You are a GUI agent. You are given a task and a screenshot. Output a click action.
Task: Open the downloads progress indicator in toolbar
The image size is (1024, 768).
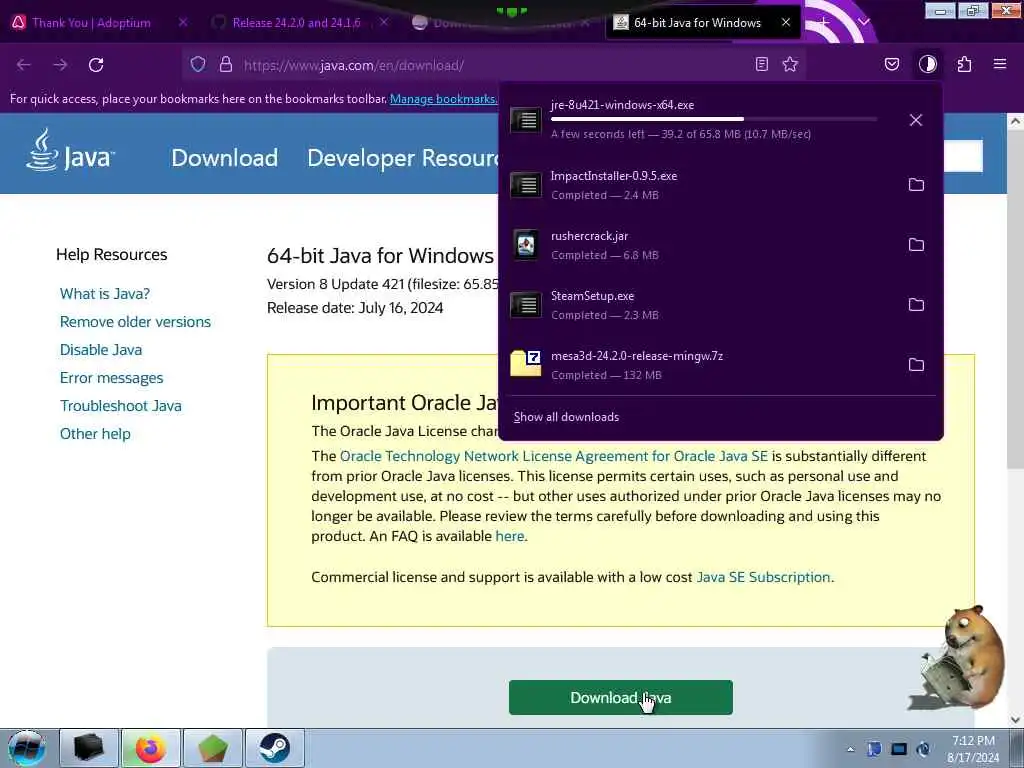coord(927,64)
